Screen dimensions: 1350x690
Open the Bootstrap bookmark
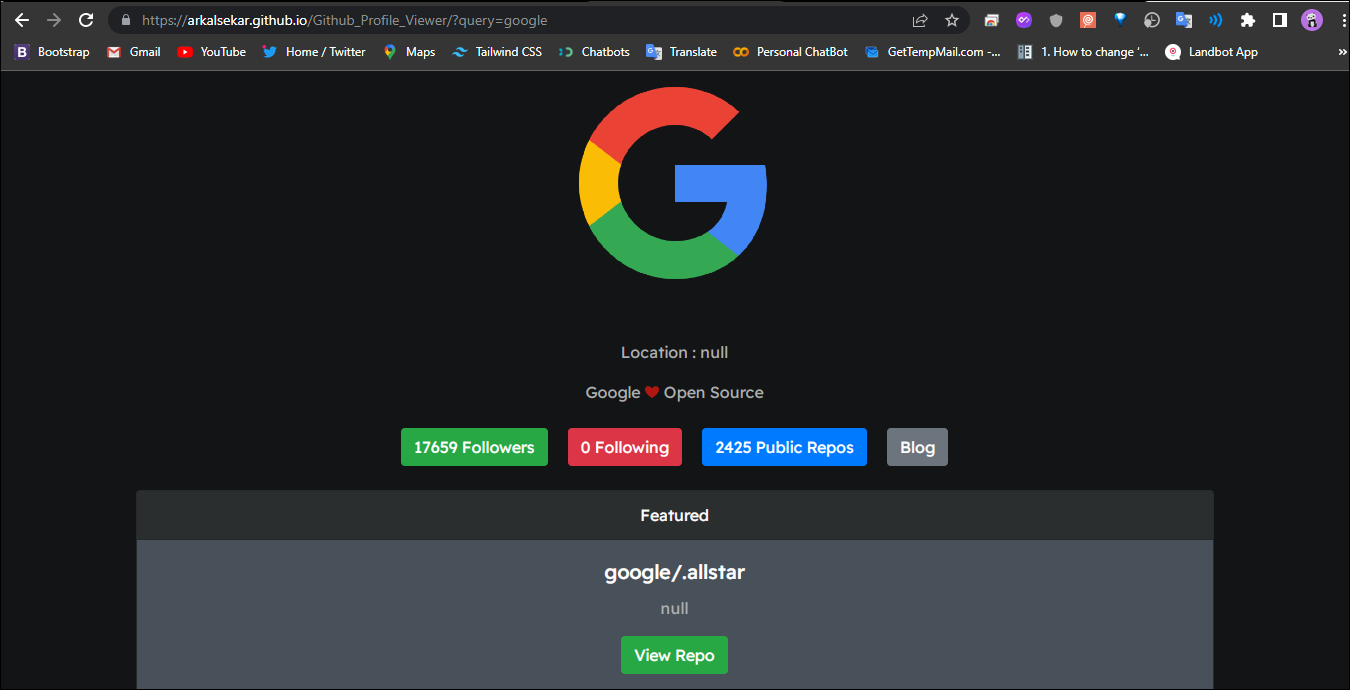pos(52,52)
